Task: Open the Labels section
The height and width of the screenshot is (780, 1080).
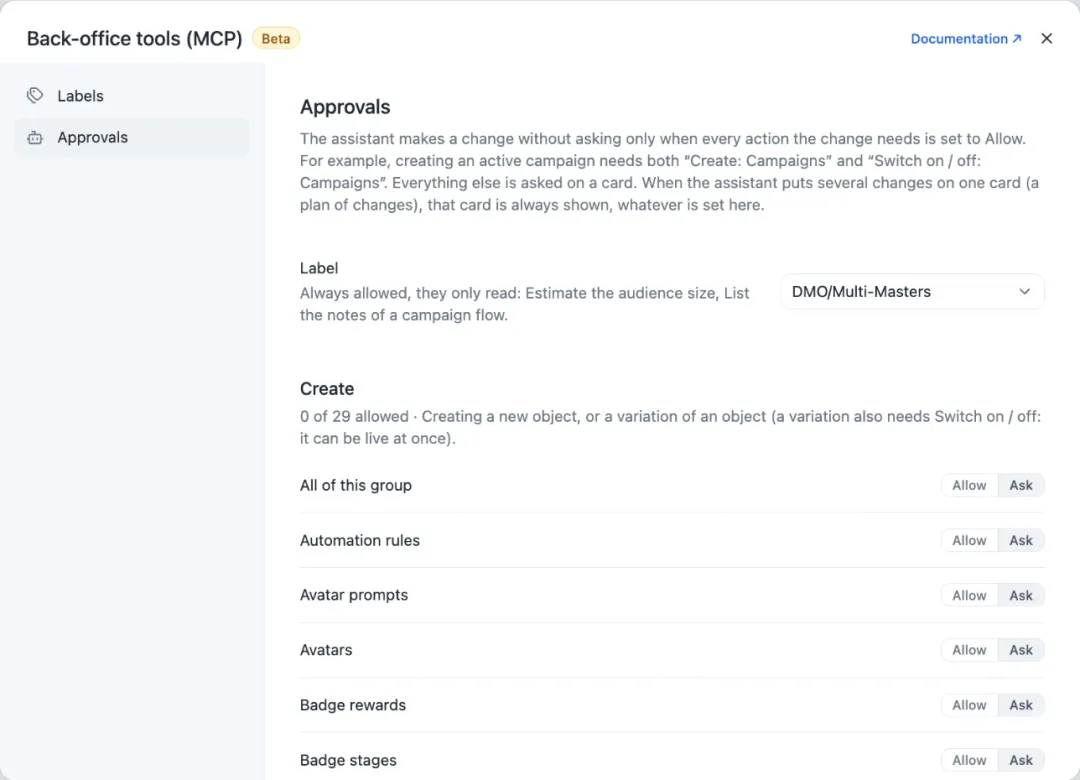Action: (132, 96)
